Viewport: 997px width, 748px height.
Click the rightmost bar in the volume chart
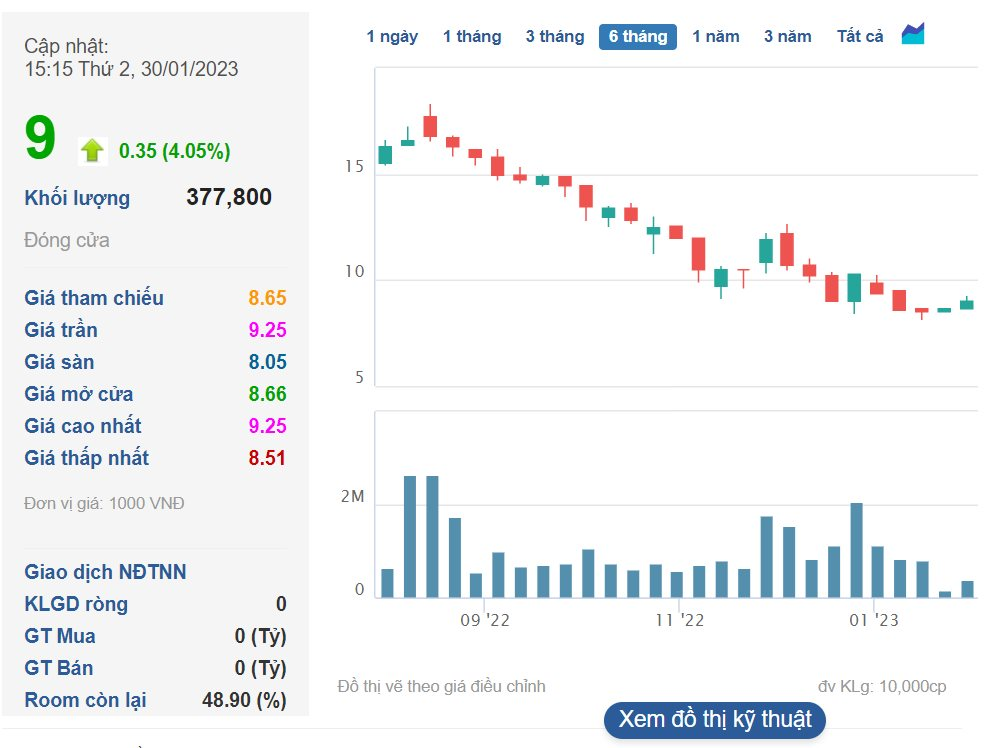[967, 589]
